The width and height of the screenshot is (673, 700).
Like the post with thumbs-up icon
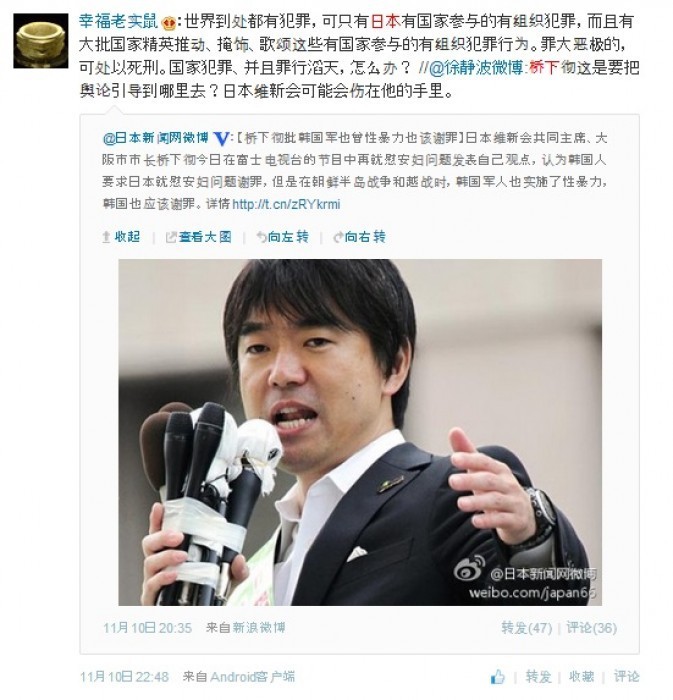click(x=498, y=677)
